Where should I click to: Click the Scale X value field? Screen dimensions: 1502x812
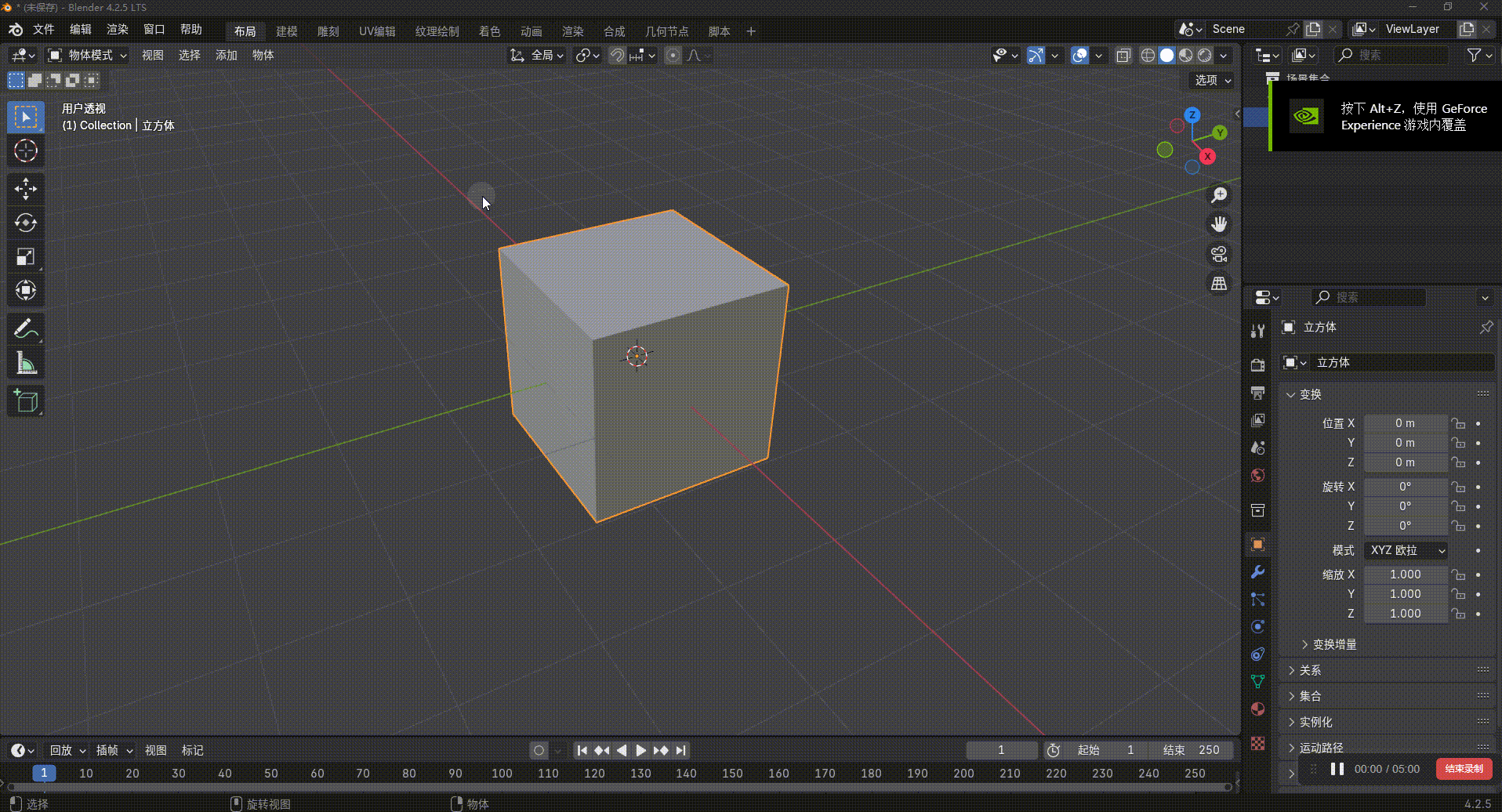[1405, 575]
